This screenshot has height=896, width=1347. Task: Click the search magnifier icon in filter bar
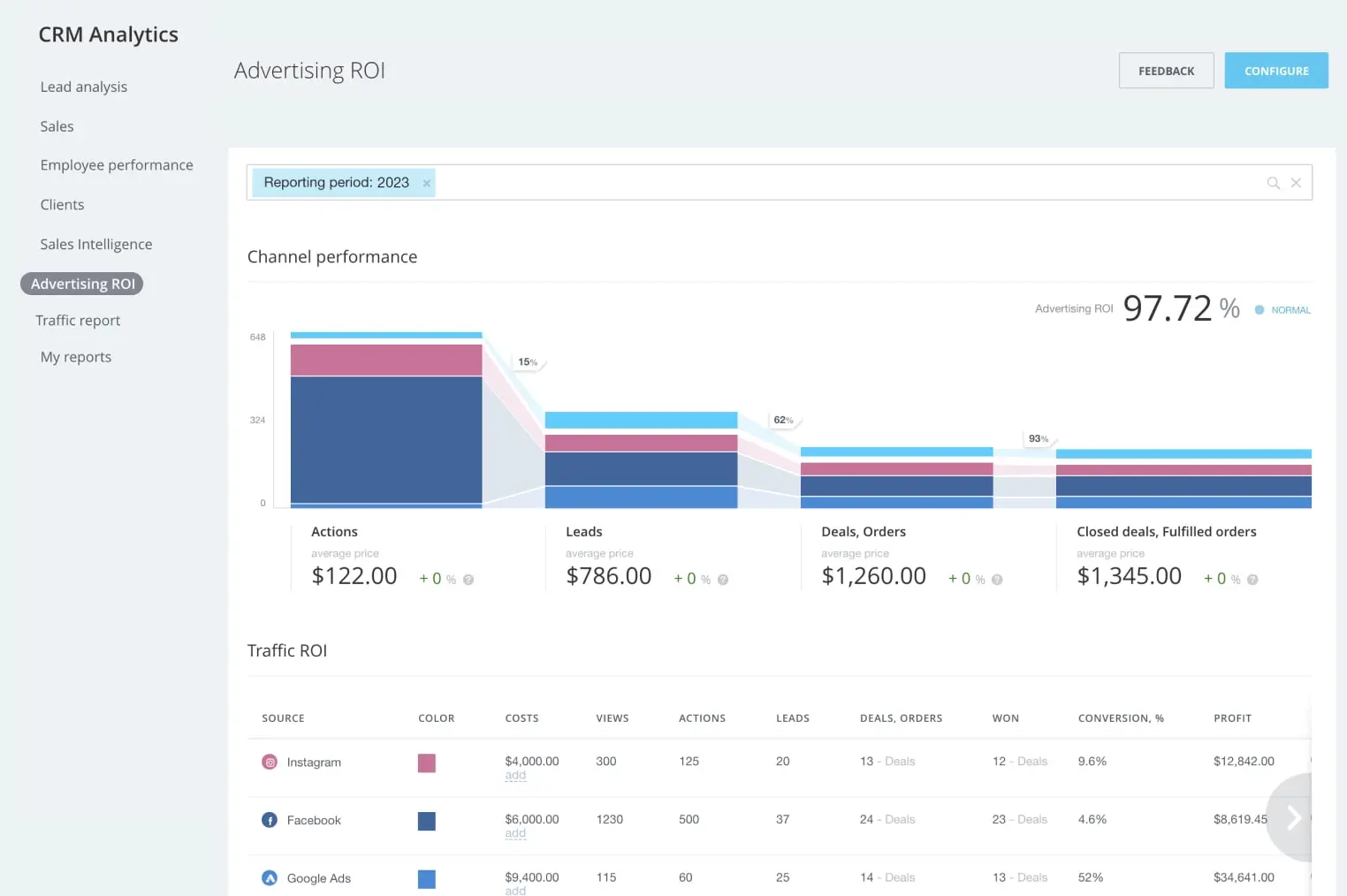(1273, 183)
